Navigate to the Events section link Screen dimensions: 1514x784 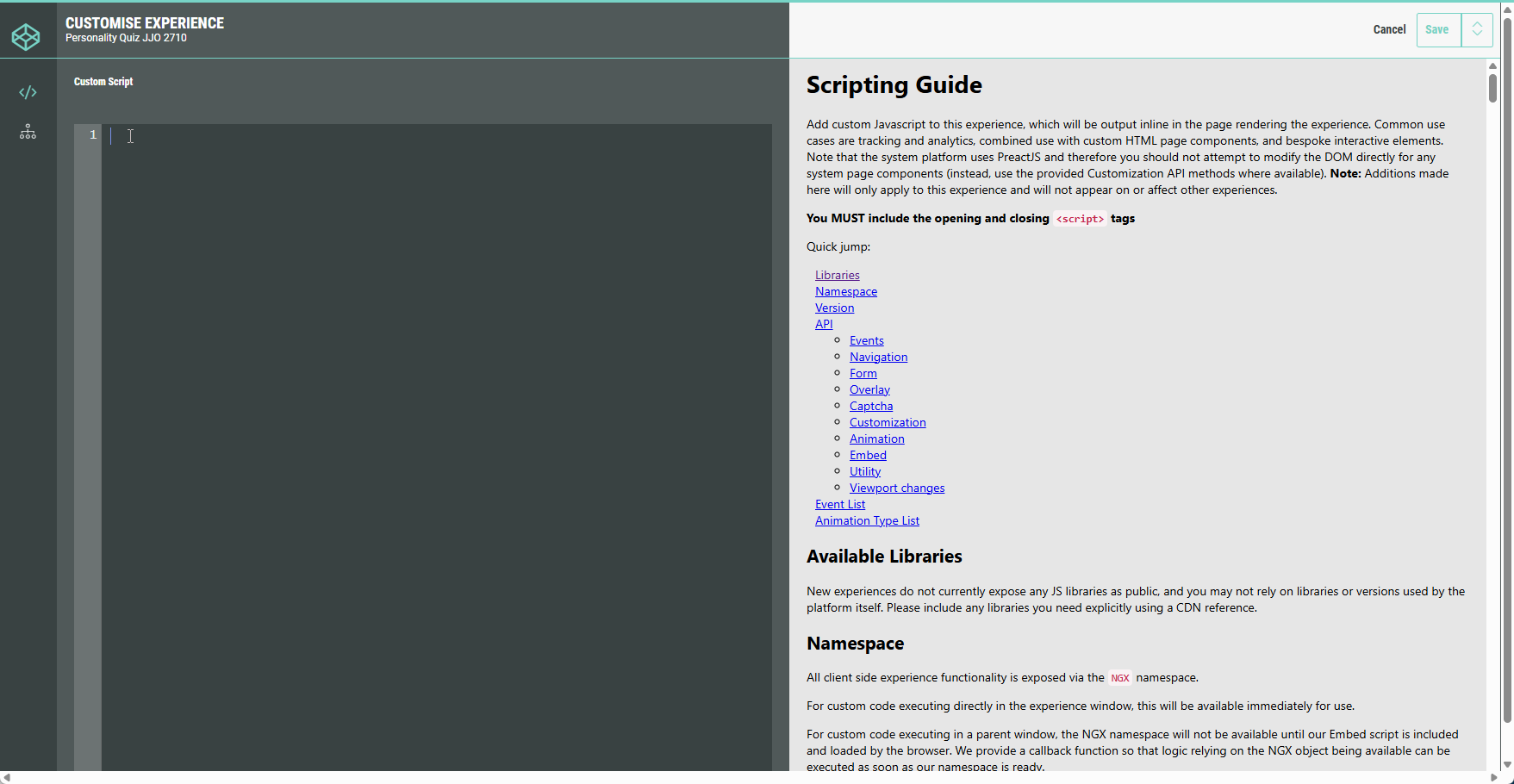866,341
